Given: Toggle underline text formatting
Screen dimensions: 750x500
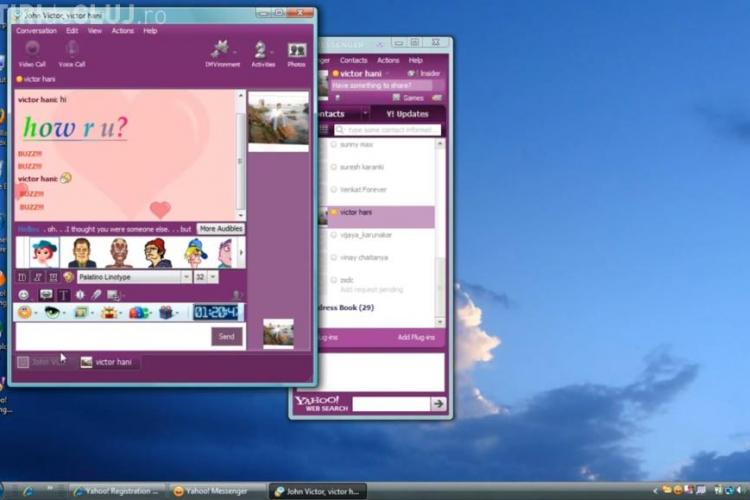Looking at the screenshot, I should [x=52, y=277].
